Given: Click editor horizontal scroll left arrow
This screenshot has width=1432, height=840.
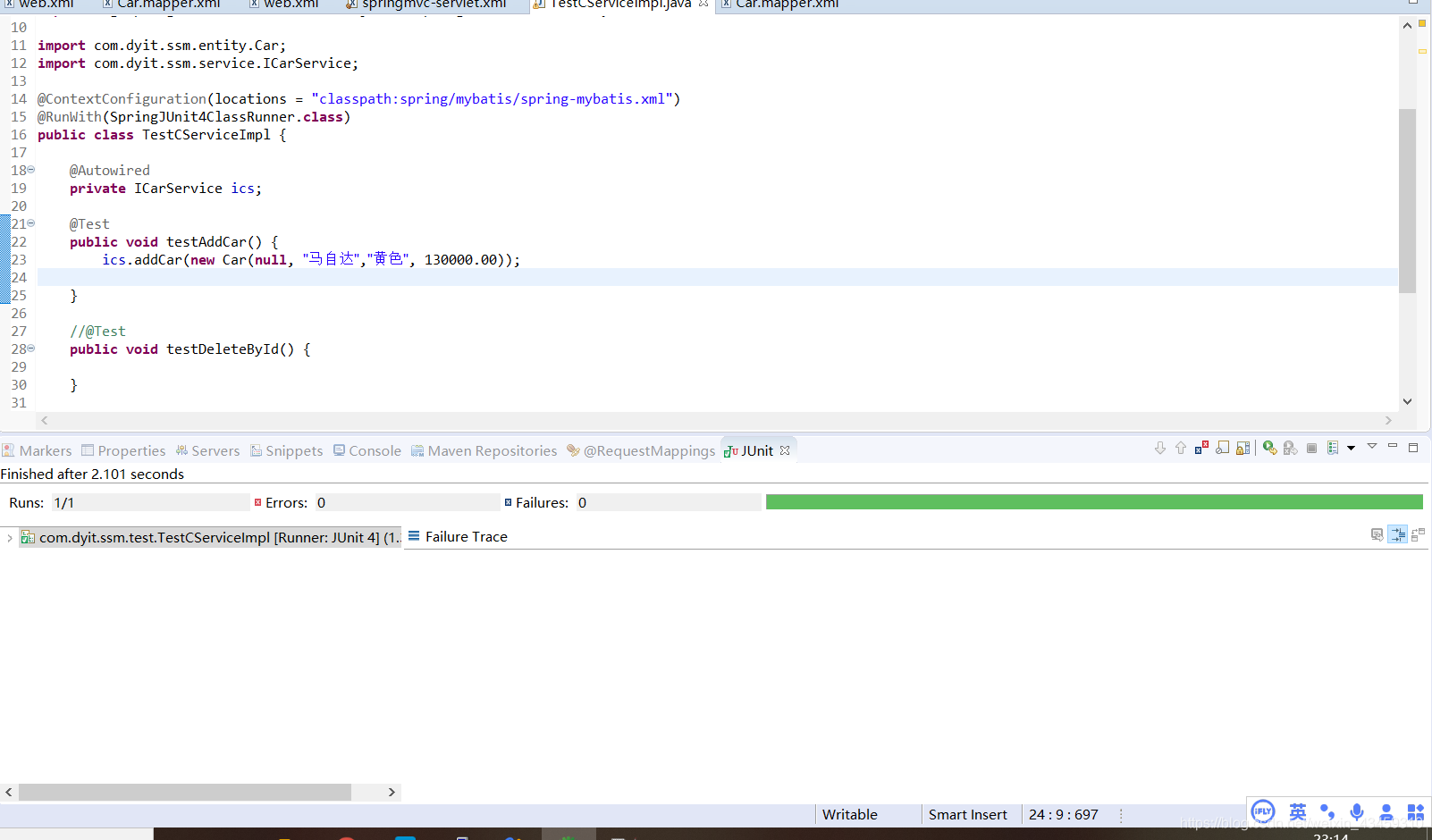Looking at the screenshot, I should 44,420.
